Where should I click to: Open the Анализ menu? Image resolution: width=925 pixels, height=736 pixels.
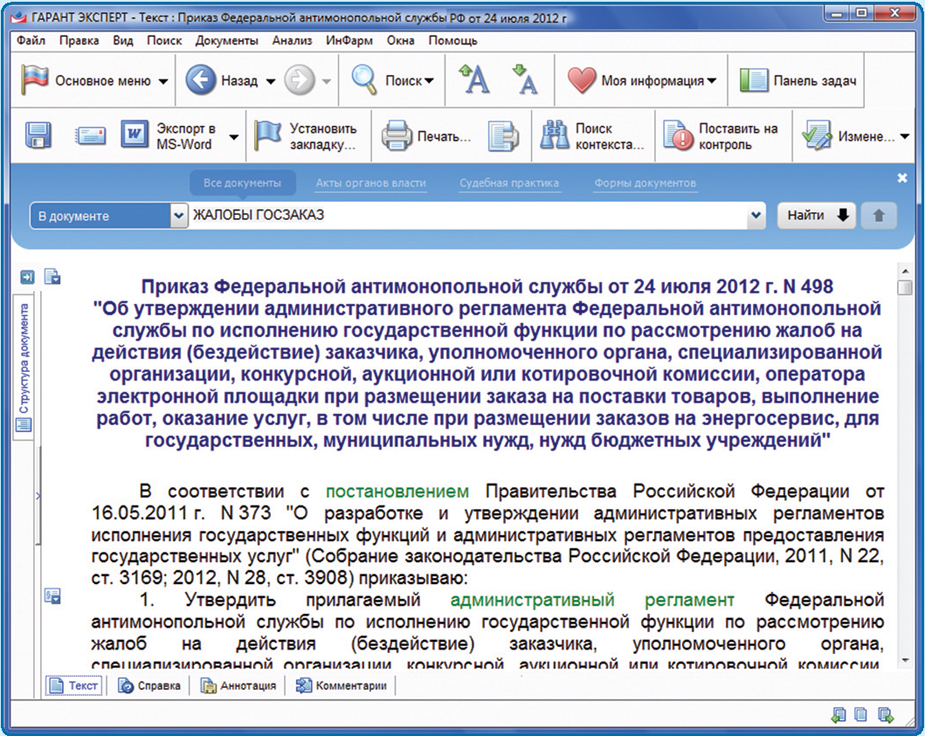pyautogui.click(x=291, y=41)
